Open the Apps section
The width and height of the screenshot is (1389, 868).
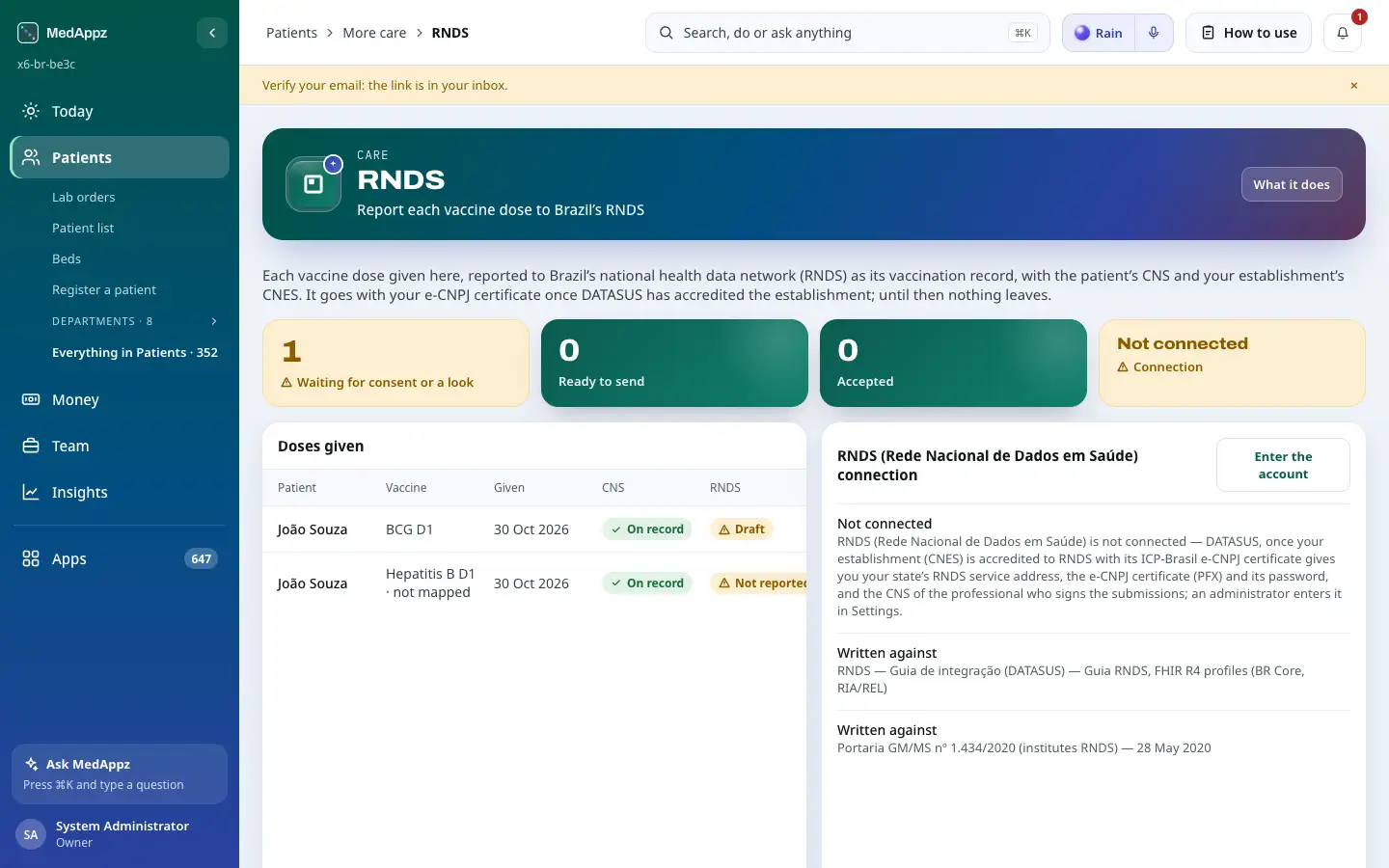pyautogui.click(x=120, y=558)
